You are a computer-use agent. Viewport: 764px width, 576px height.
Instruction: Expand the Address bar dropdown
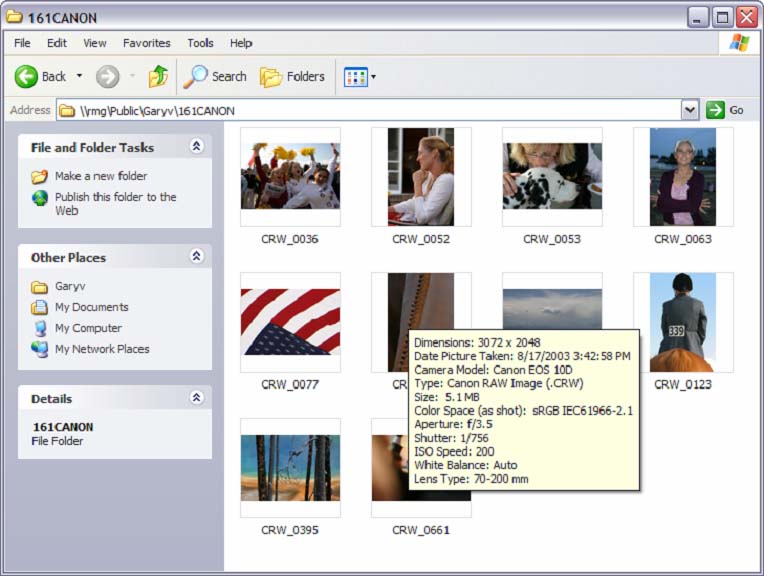[689, 110]
